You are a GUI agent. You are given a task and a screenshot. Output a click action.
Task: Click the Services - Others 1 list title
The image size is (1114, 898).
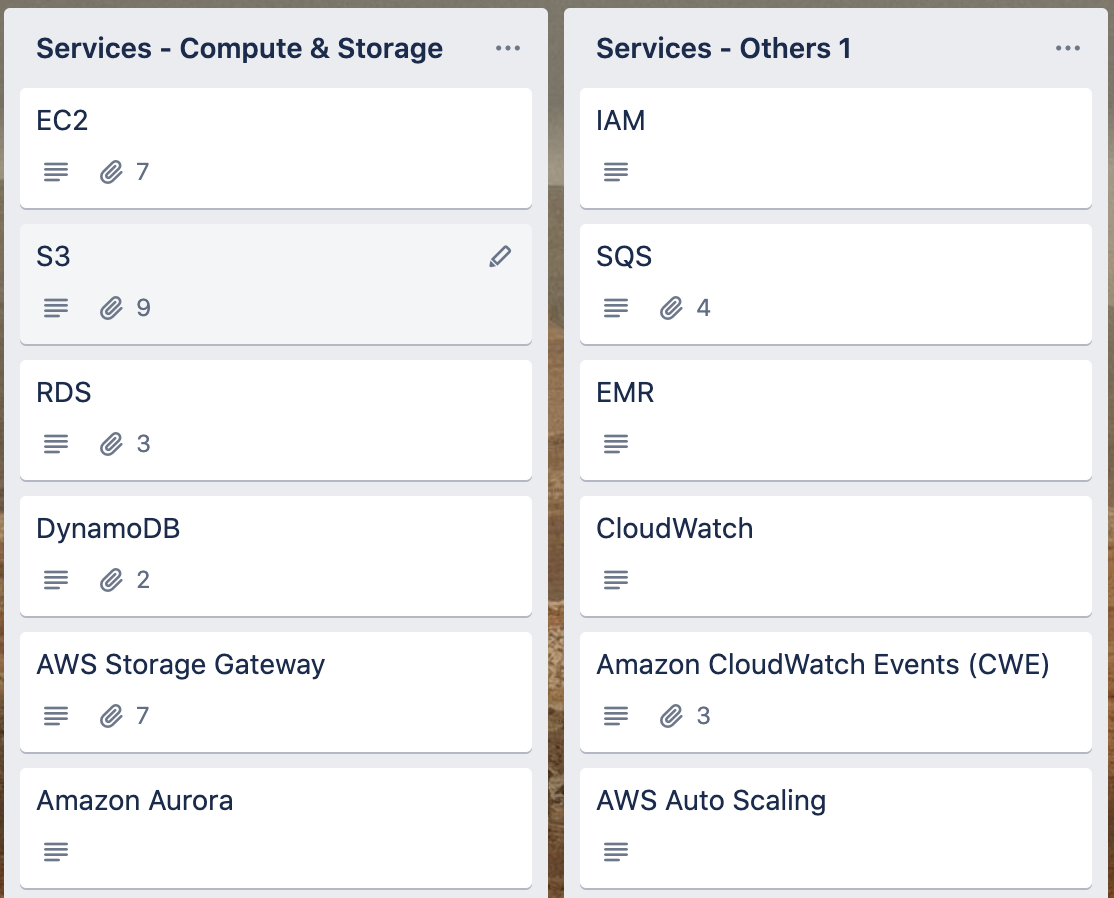tap(724, 48)
